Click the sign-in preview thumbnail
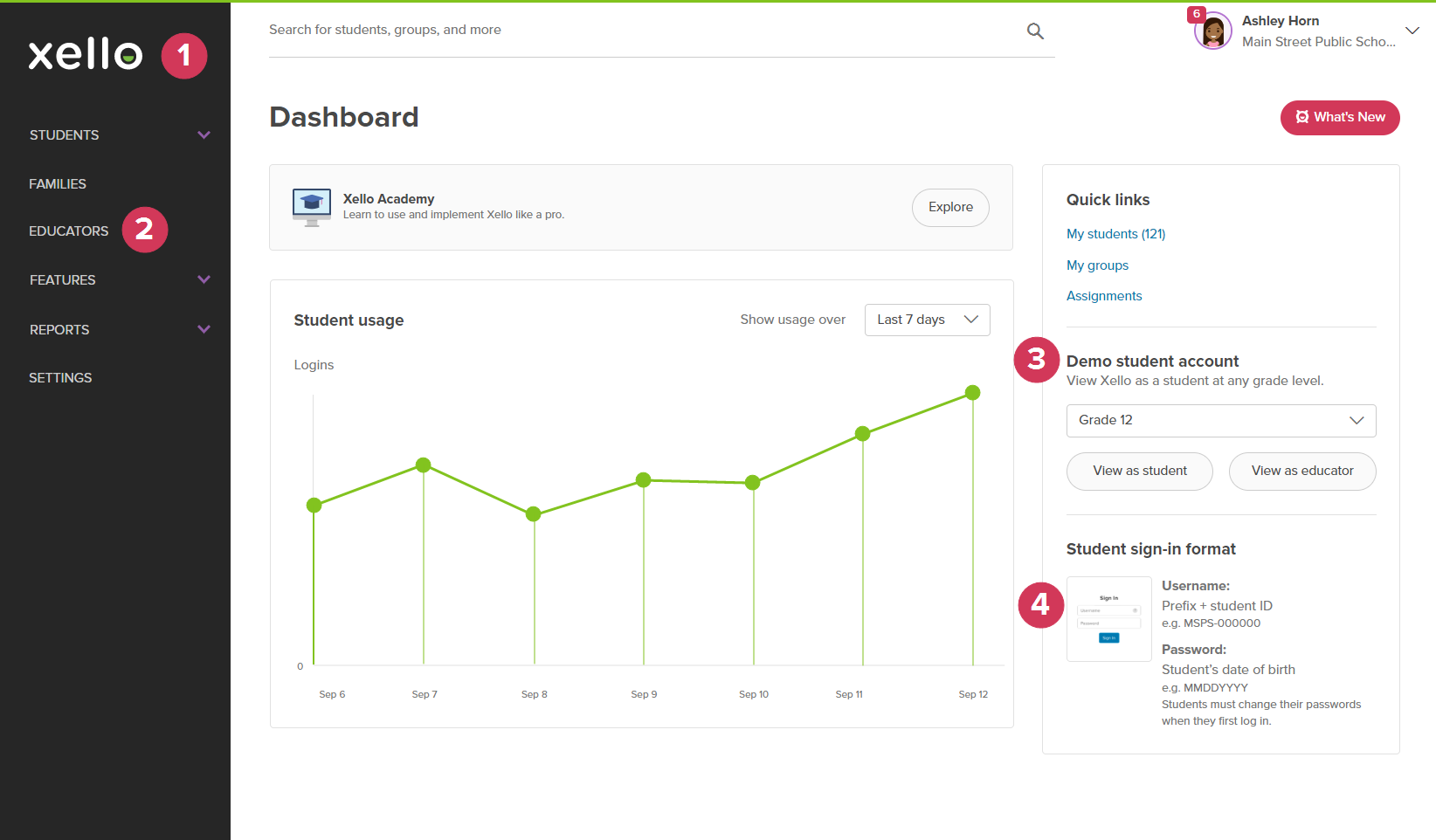The width and height of the screenshot is (1436, 840). [1108, 619]
